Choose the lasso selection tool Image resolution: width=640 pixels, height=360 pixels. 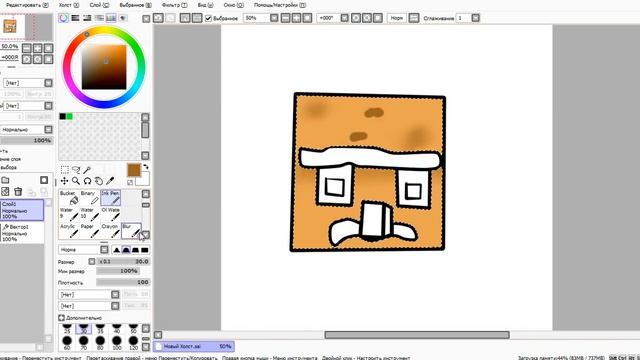click(76, 169)
